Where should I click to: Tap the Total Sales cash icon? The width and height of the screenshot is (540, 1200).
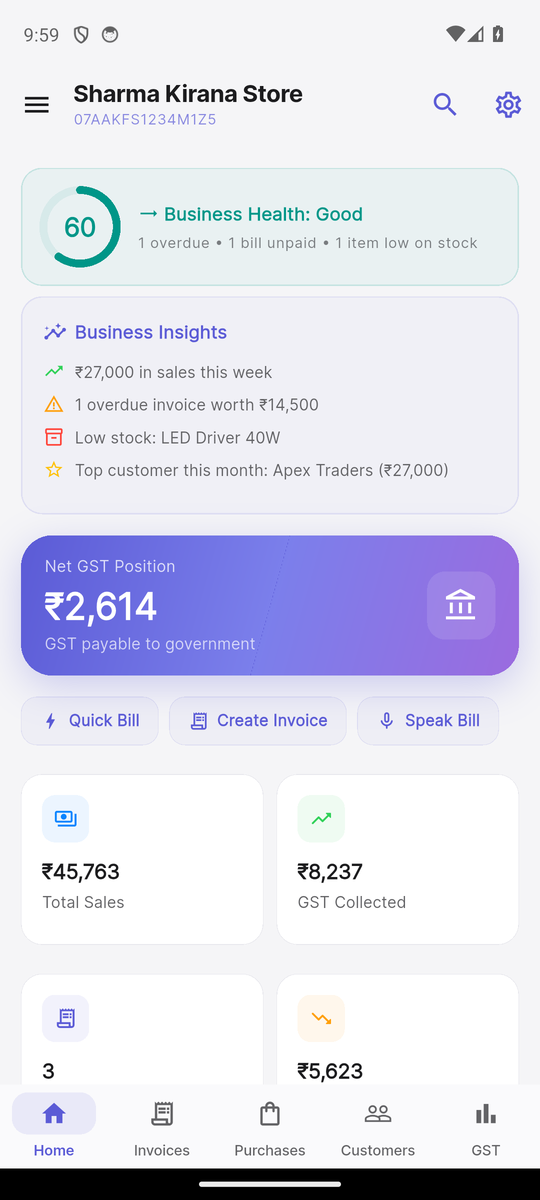coord(65,819)
